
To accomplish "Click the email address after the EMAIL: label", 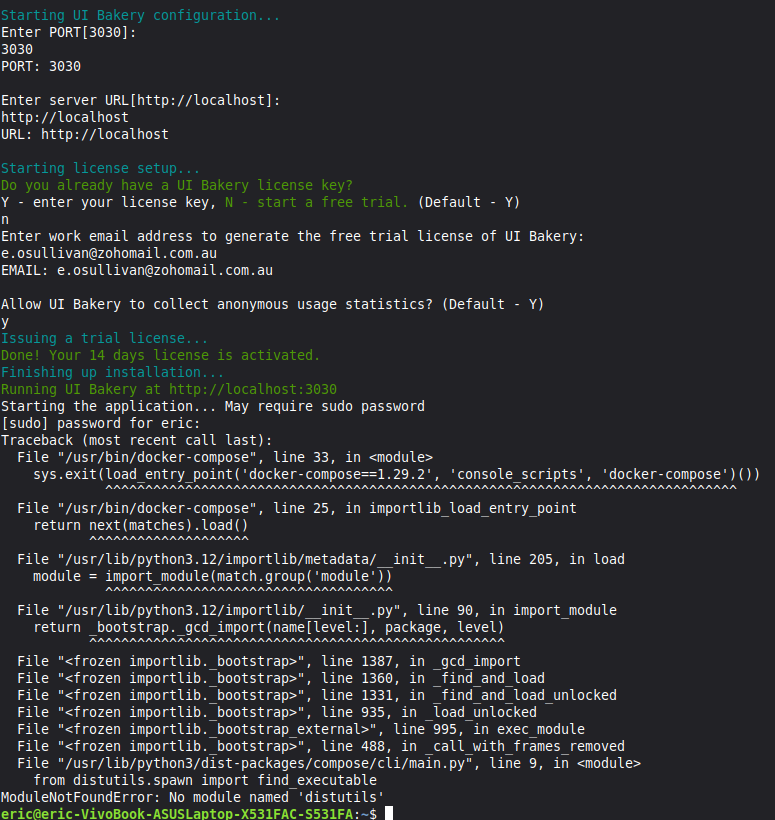I will coord(165,270).
